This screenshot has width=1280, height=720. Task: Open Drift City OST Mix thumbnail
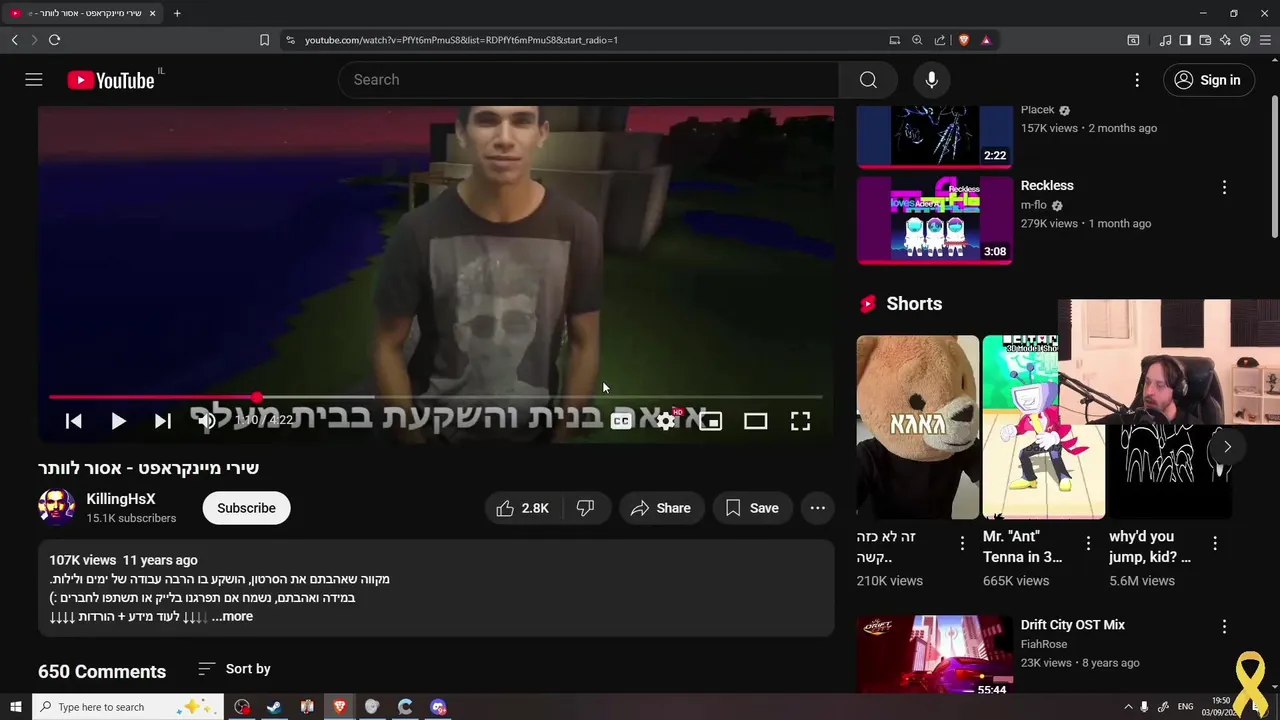[935, 655]
